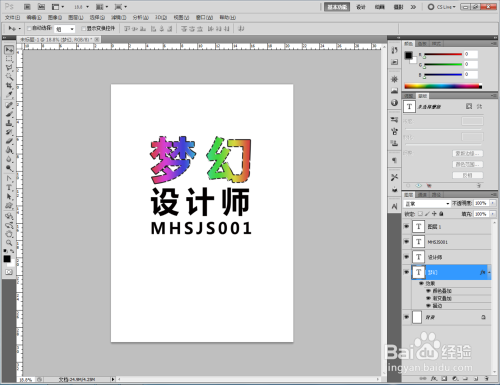Click the red R color slider
Screen dimensions: 500x385
pyautogui.click(x=443, y=54)
